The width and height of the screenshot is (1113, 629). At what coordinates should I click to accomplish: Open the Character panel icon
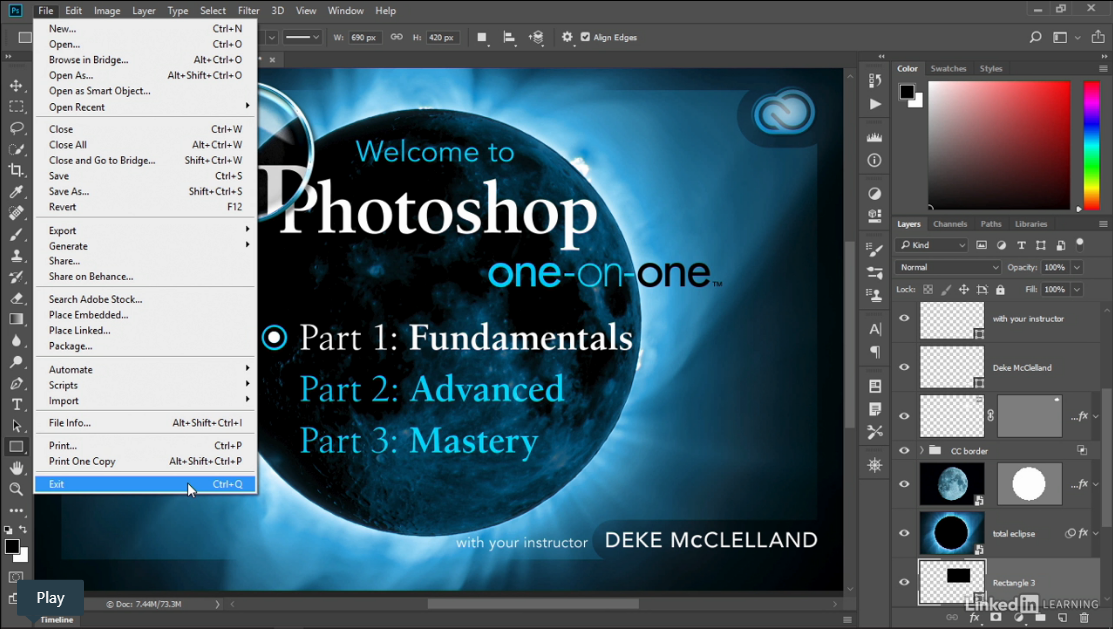(874, 329)
